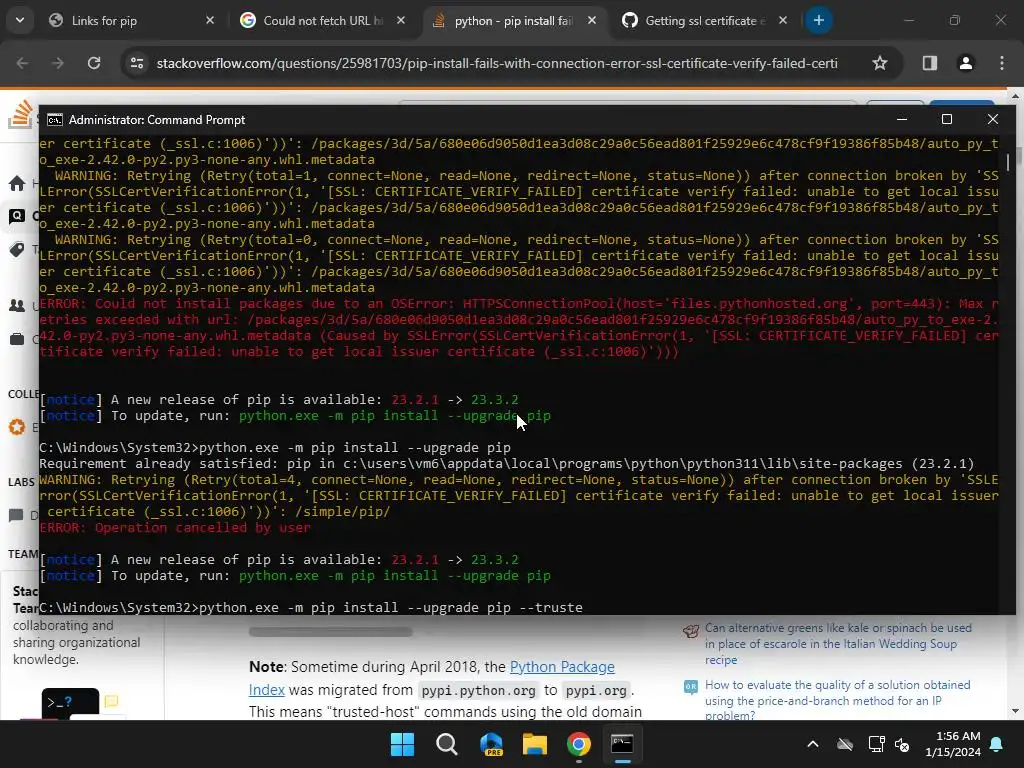Open Google Chrome from taskbar
The width and height of the screenshot is (1024, 768).
click(579, 744)
